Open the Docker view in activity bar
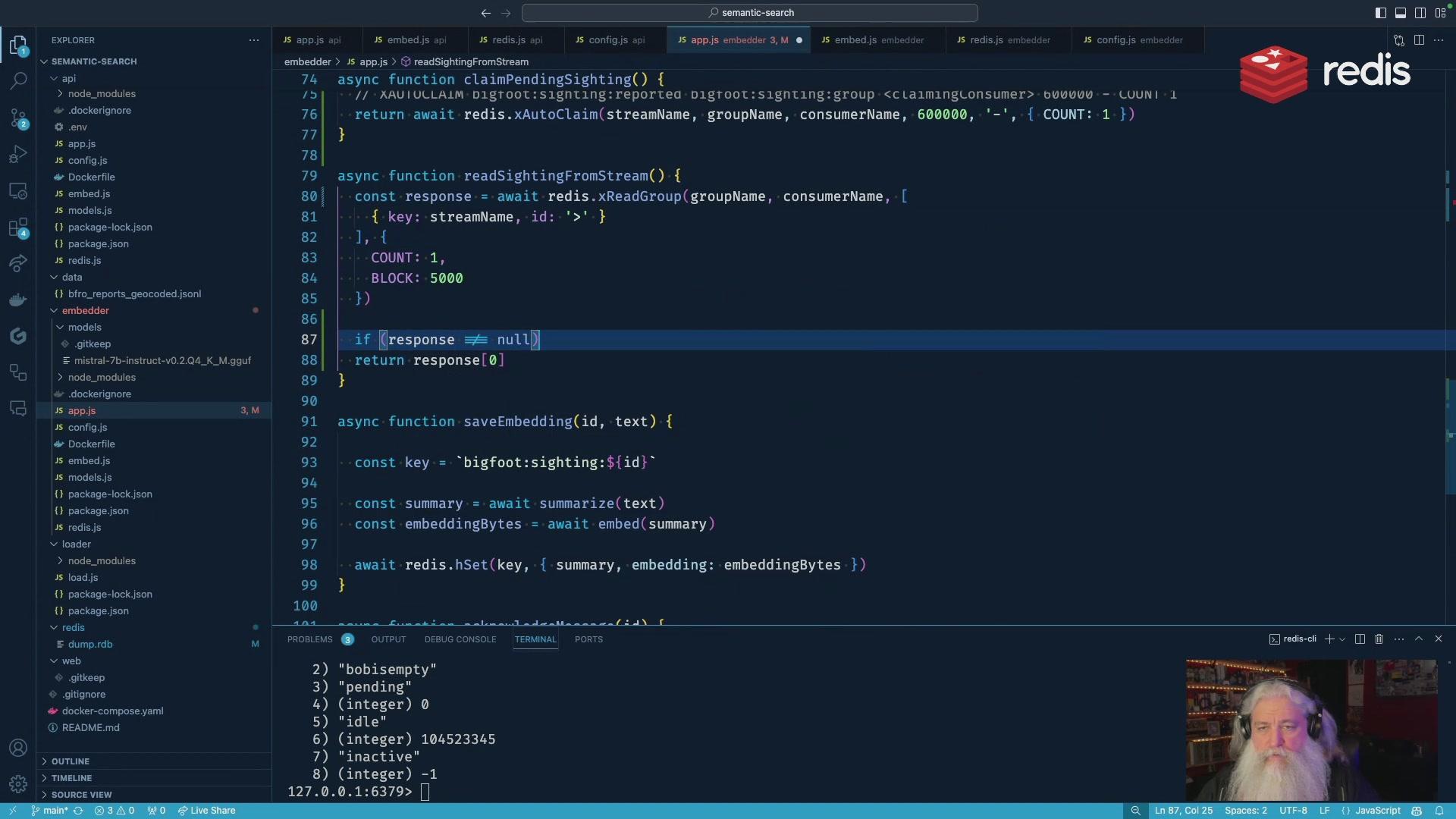Image resolution: width=1456 pixels, height=819 pixels. coord(18,300)
